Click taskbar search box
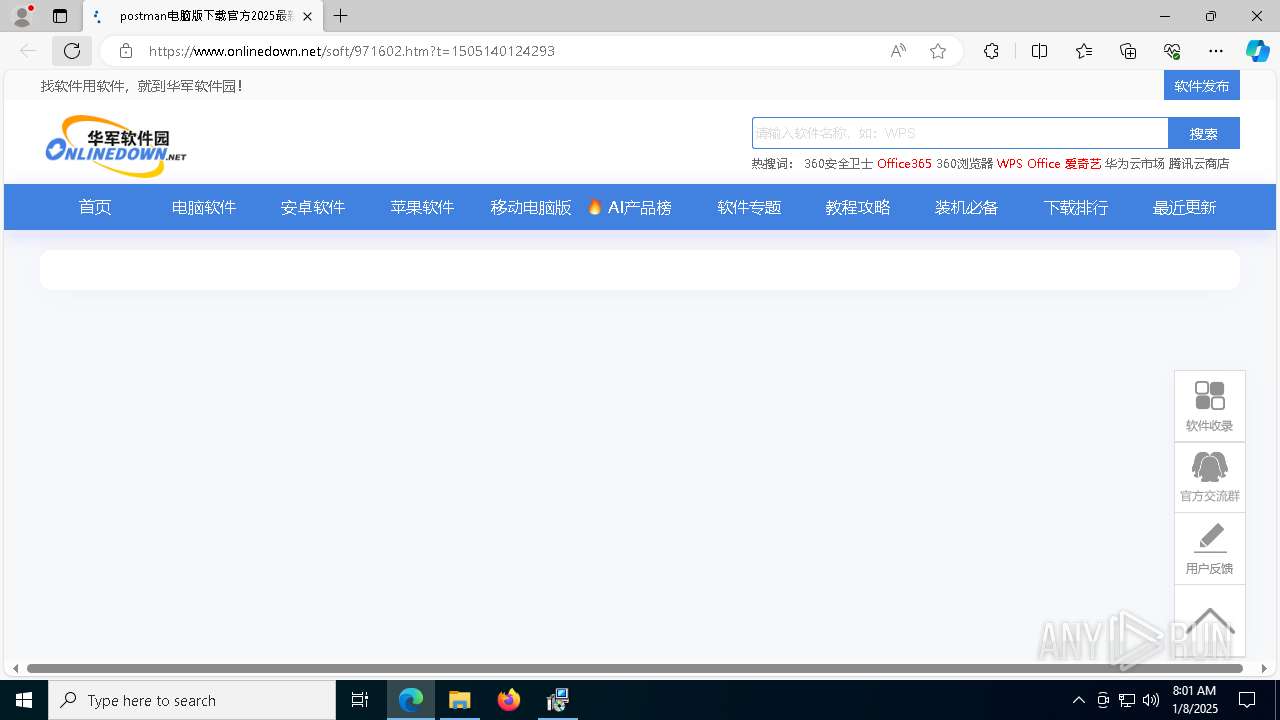This screenshot has width=1280, height=720. click(192, 700)
